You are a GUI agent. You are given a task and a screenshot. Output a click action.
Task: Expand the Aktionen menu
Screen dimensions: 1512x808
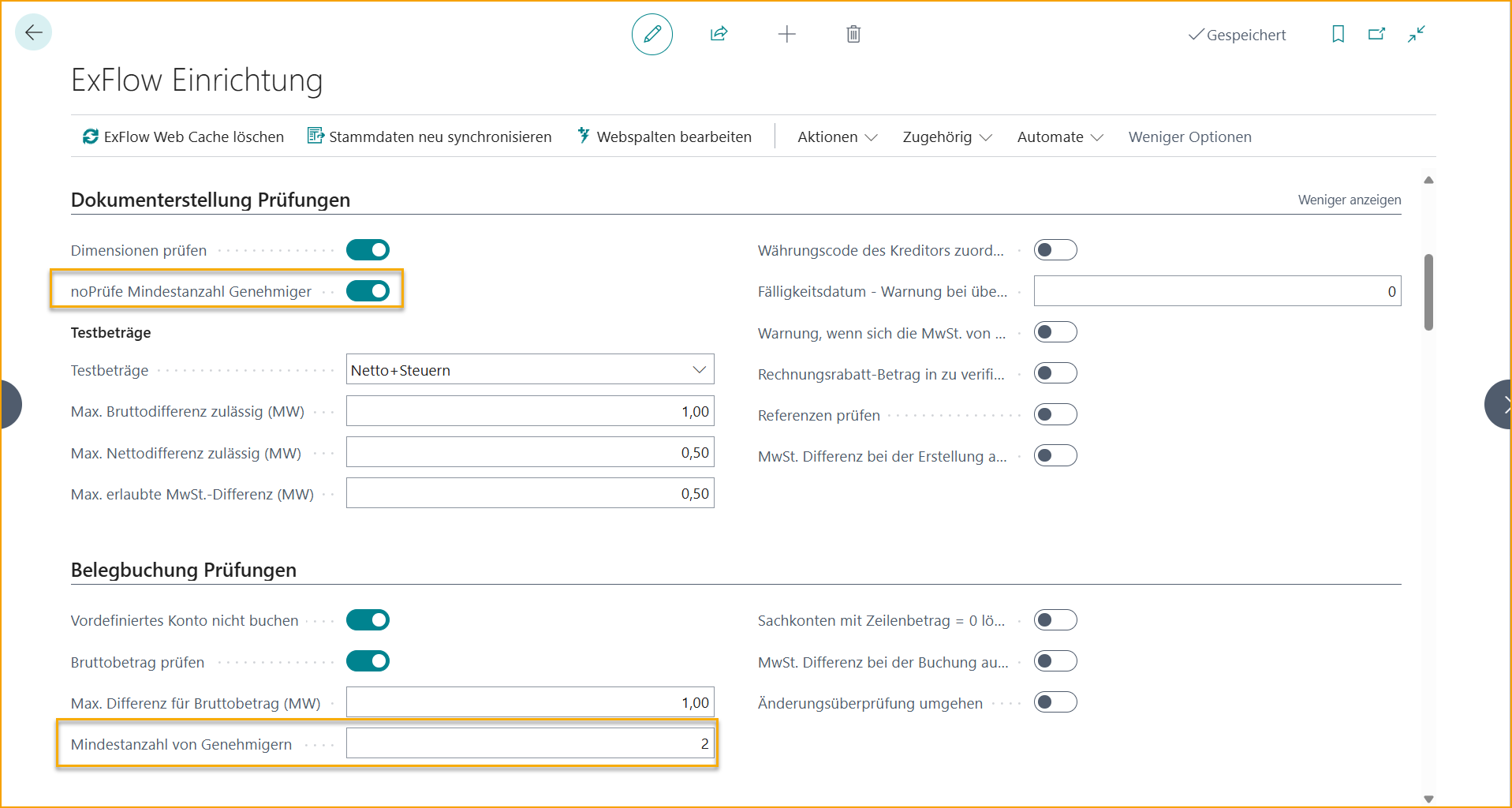835,137
